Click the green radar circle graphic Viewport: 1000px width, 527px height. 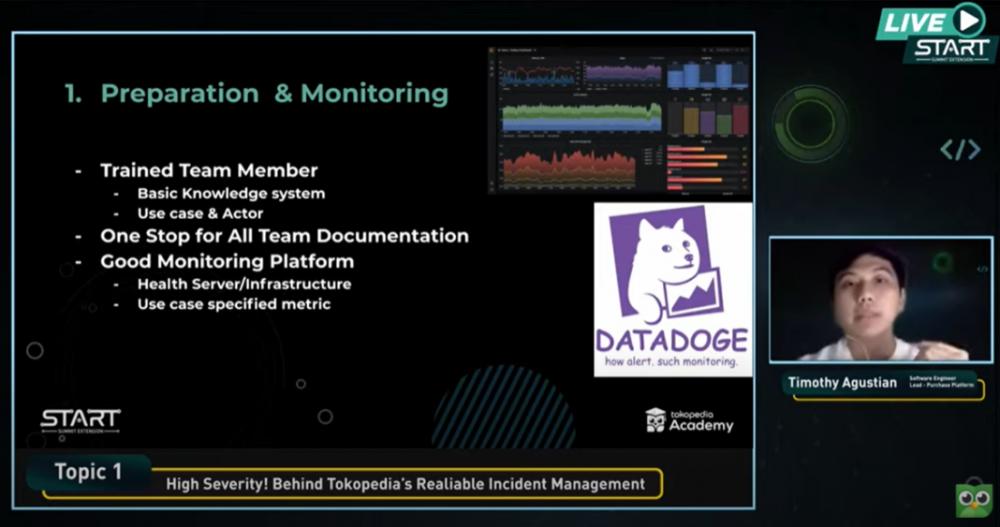pyautogui.click(x=810, y=123)
